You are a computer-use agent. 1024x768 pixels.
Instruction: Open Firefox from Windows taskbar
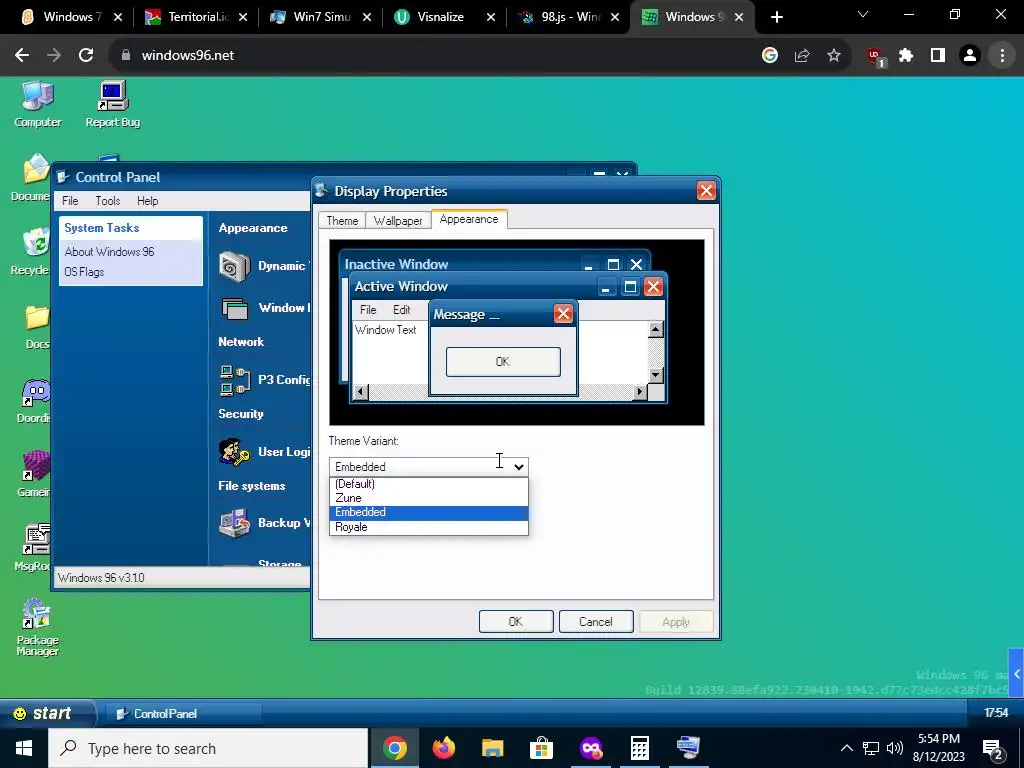(x=443, y=748)
